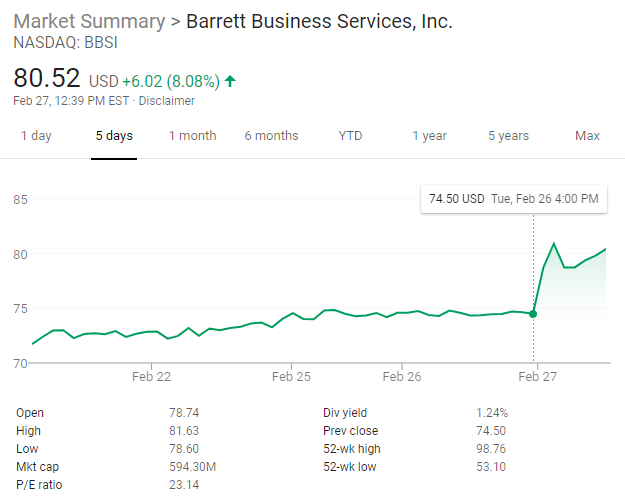Click the 80.52 stock price
Screen dimensions: 625x499
[x=47, y=78]
